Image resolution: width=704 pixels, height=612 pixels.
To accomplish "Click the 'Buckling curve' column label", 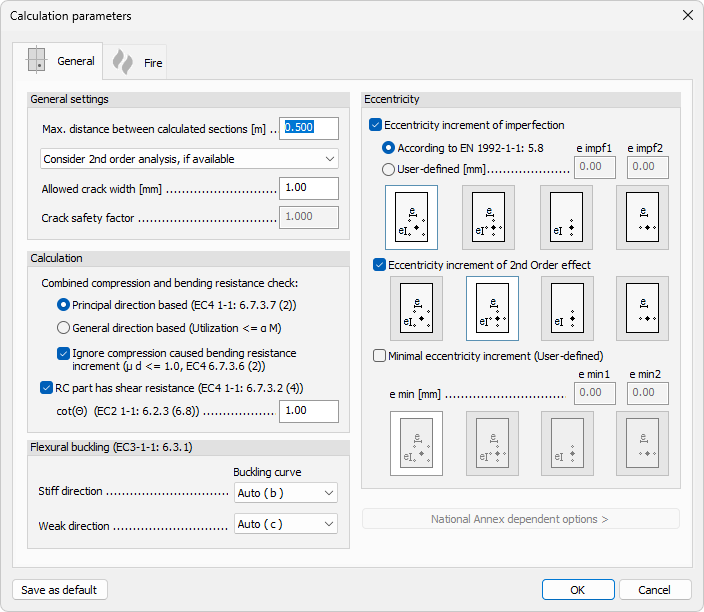I will [x=267, y=472].
